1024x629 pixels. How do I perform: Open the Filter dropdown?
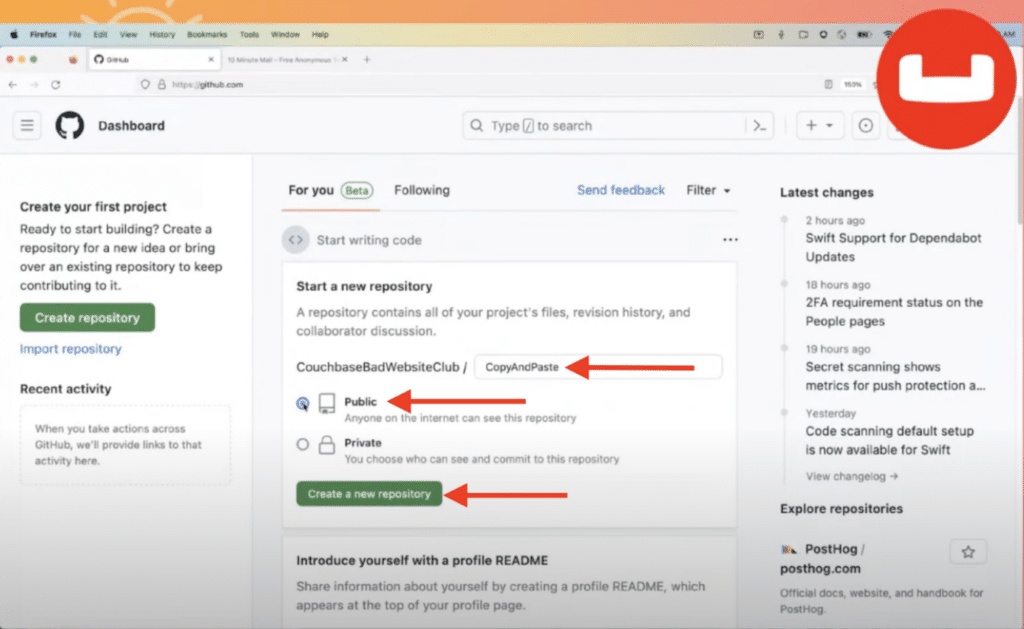pyautogui.click(x=708, y=190)
